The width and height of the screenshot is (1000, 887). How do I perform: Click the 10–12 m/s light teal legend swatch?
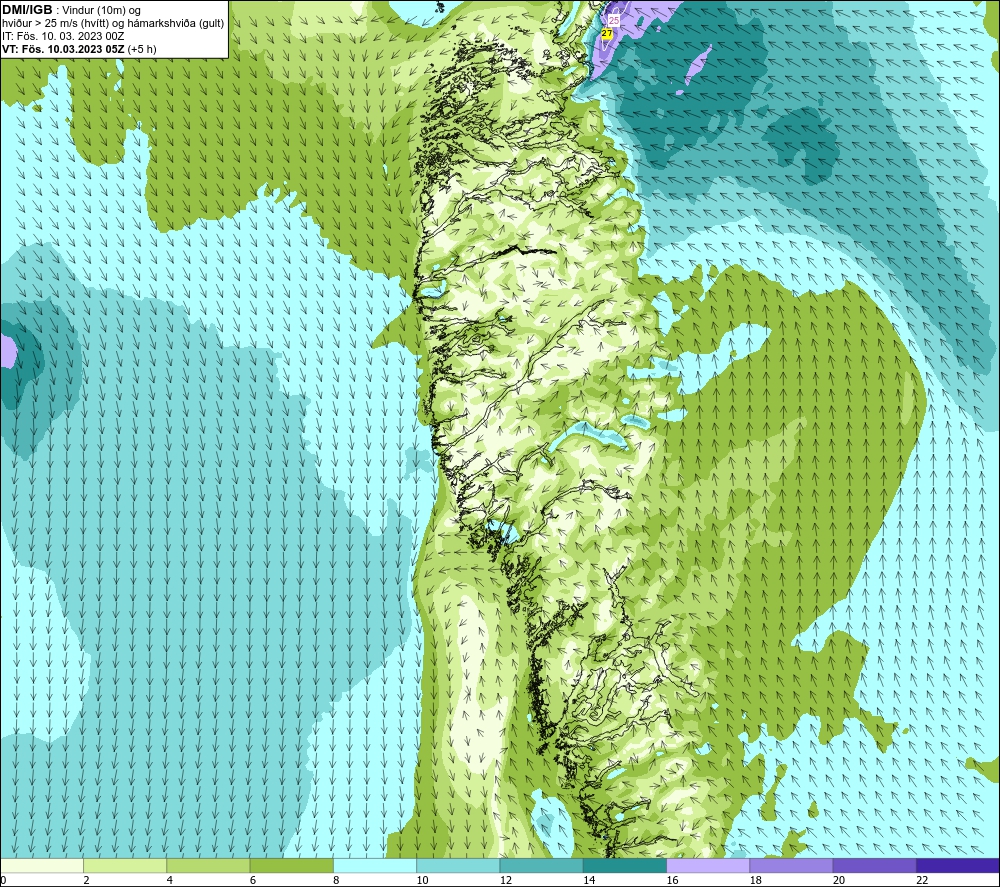(458, 865)
